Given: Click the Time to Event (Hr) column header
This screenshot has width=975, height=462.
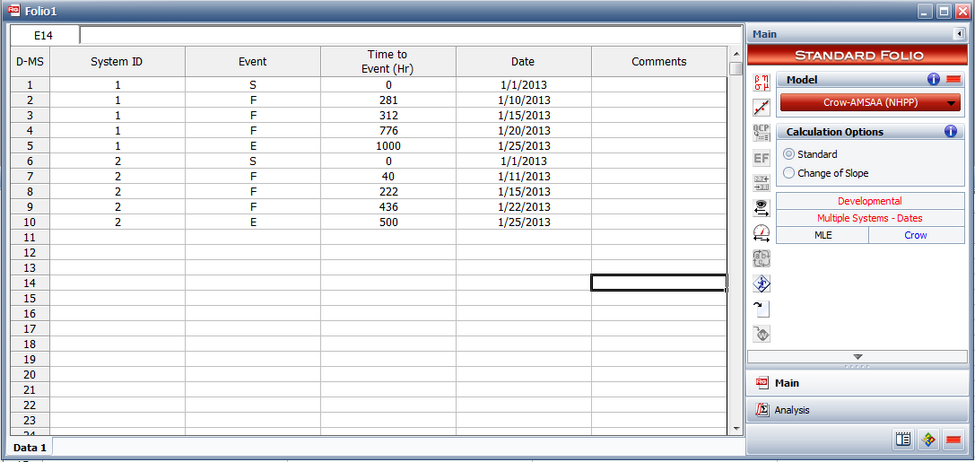Looking at the screenshot, I should pos(388,62).
